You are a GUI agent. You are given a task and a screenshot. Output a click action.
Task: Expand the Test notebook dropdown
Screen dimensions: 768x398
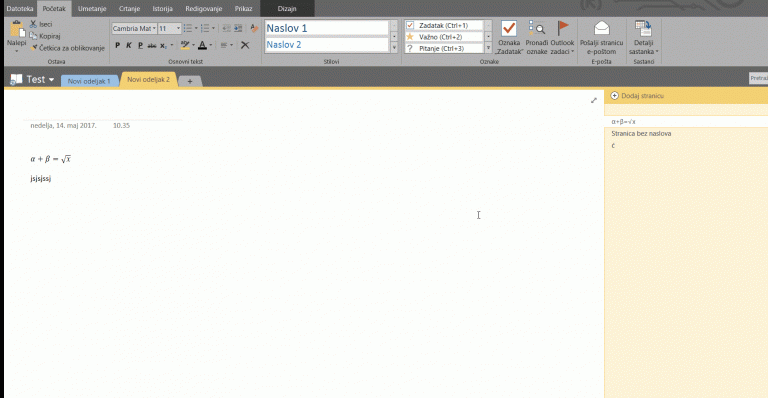point(51,79)
